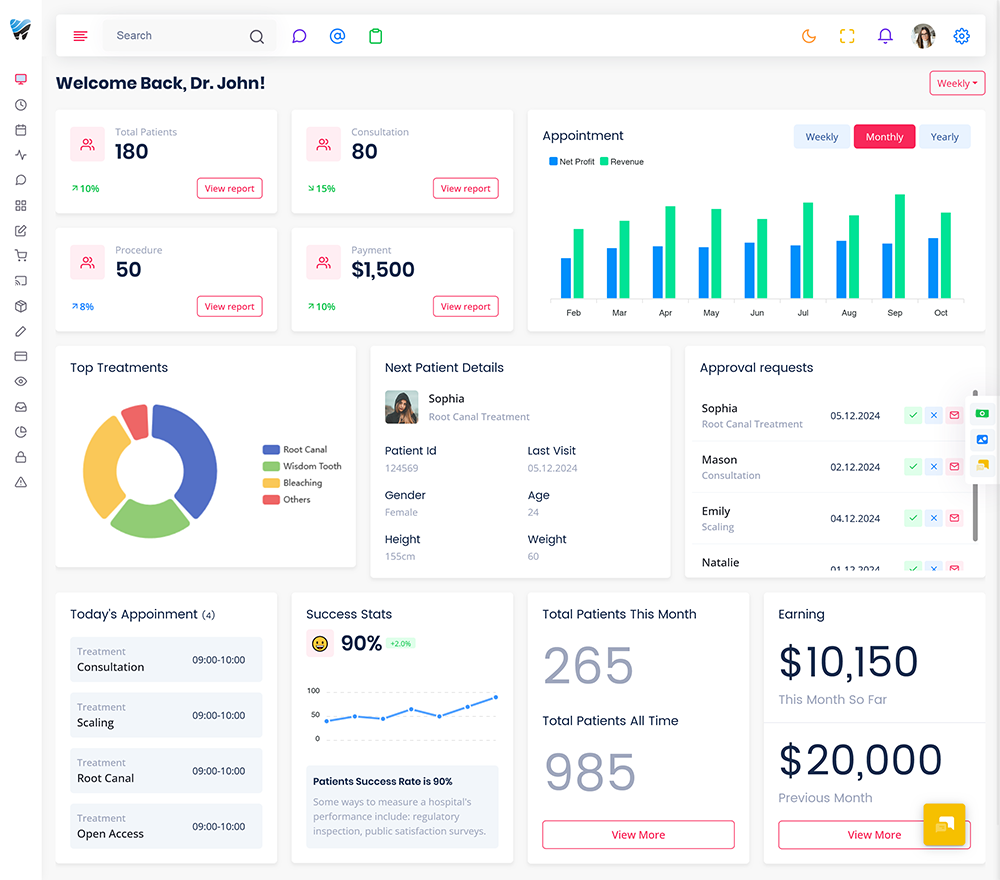Open user profile avatar
The width and height of the screenshot is (1000, 880).
pyautogui.click(x=923, y=36)
